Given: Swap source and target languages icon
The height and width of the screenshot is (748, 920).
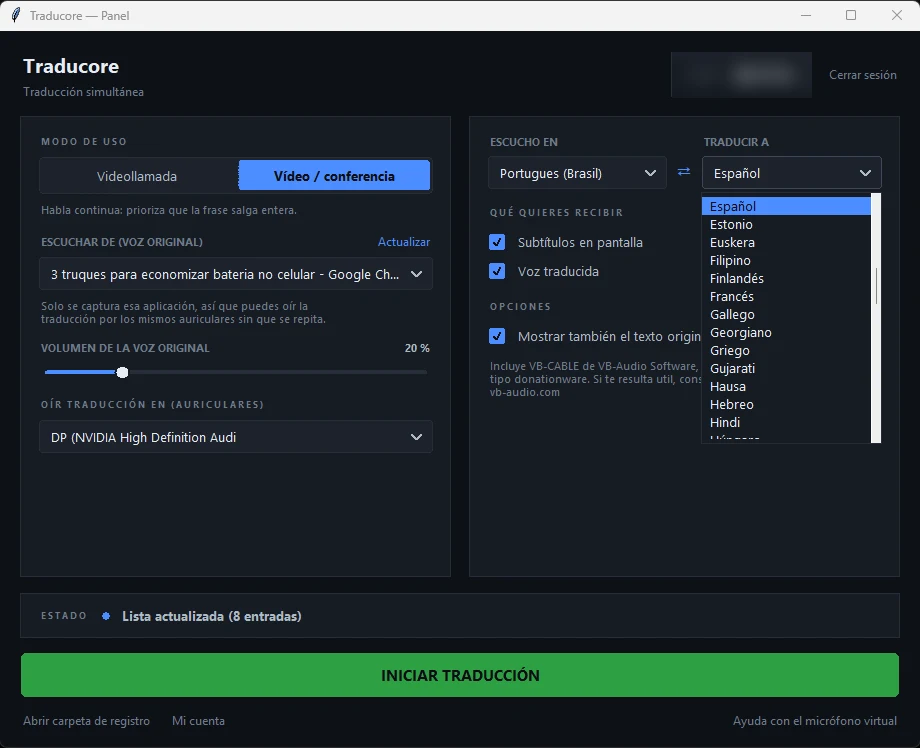Looking at the screenshot, I should pos(684,172).
